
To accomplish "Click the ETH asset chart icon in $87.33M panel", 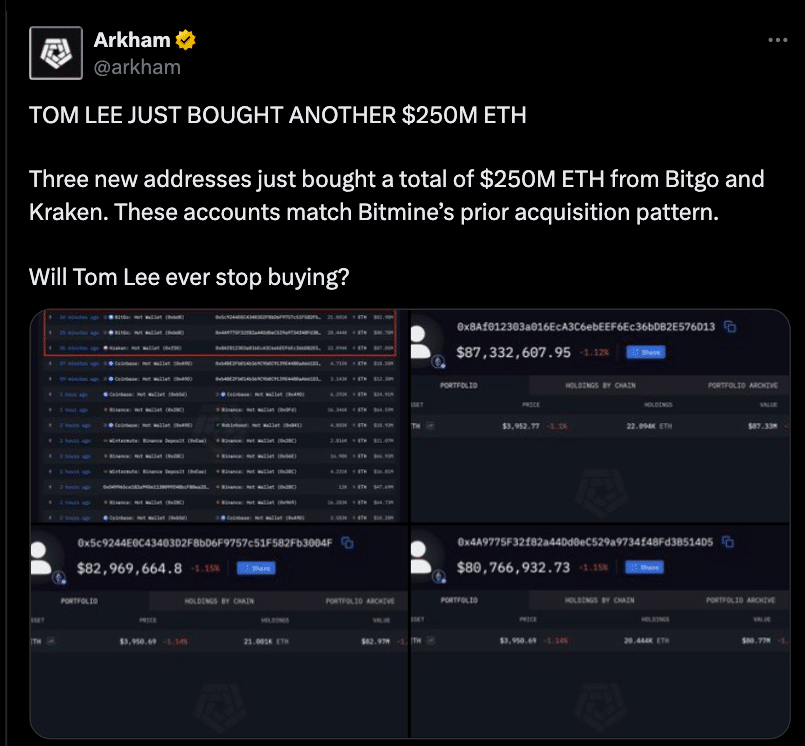I will [x=431, y=426].
